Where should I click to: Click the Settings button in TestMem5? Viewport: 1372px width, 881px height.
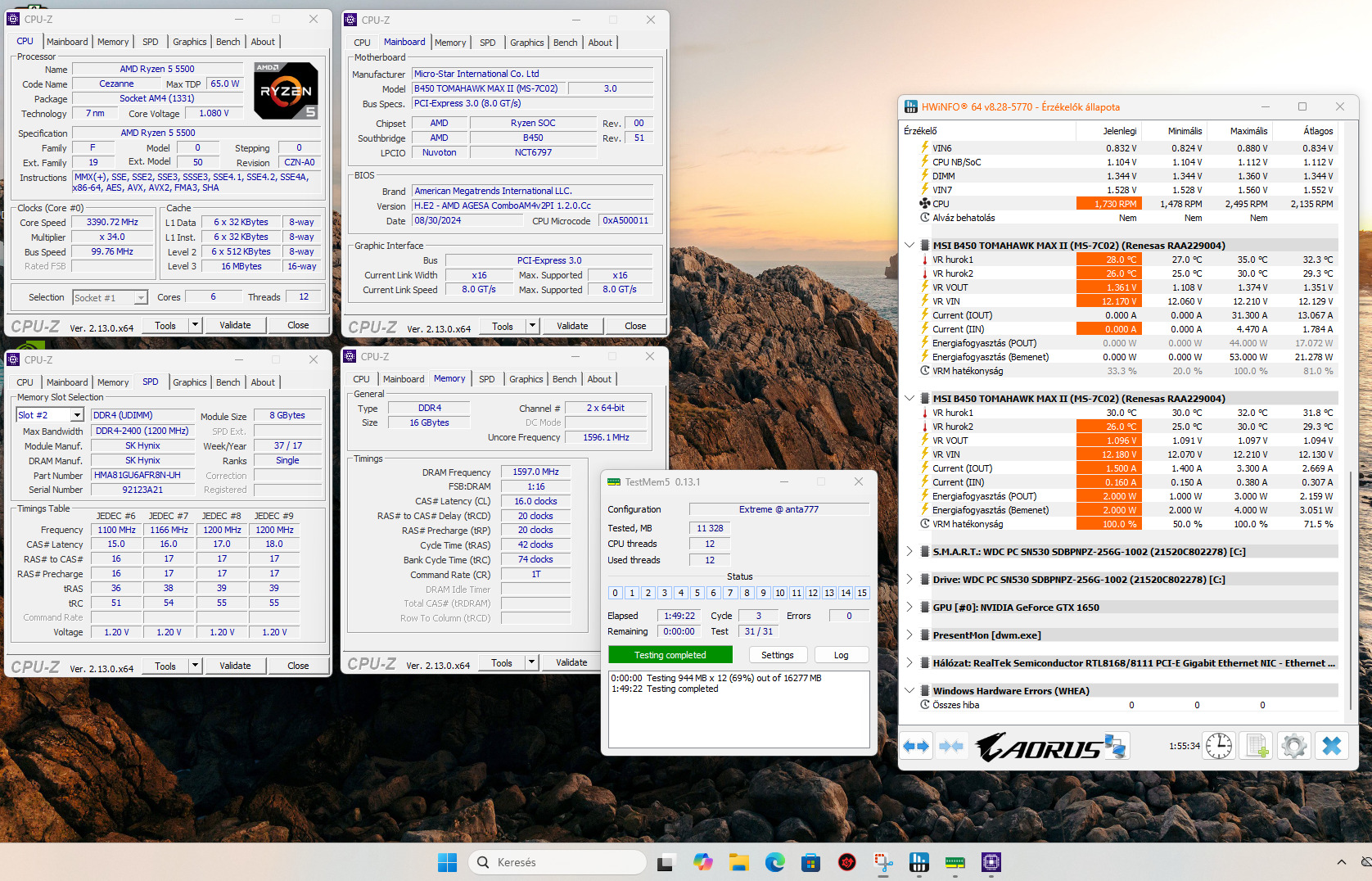point(777,655)
